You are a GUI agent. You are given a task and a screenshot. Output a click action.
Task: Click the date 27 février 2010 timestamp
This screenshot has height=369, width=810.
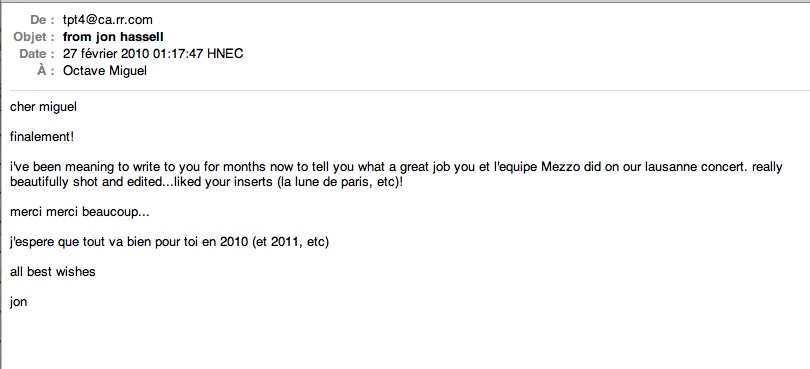[x=153, y=53]
